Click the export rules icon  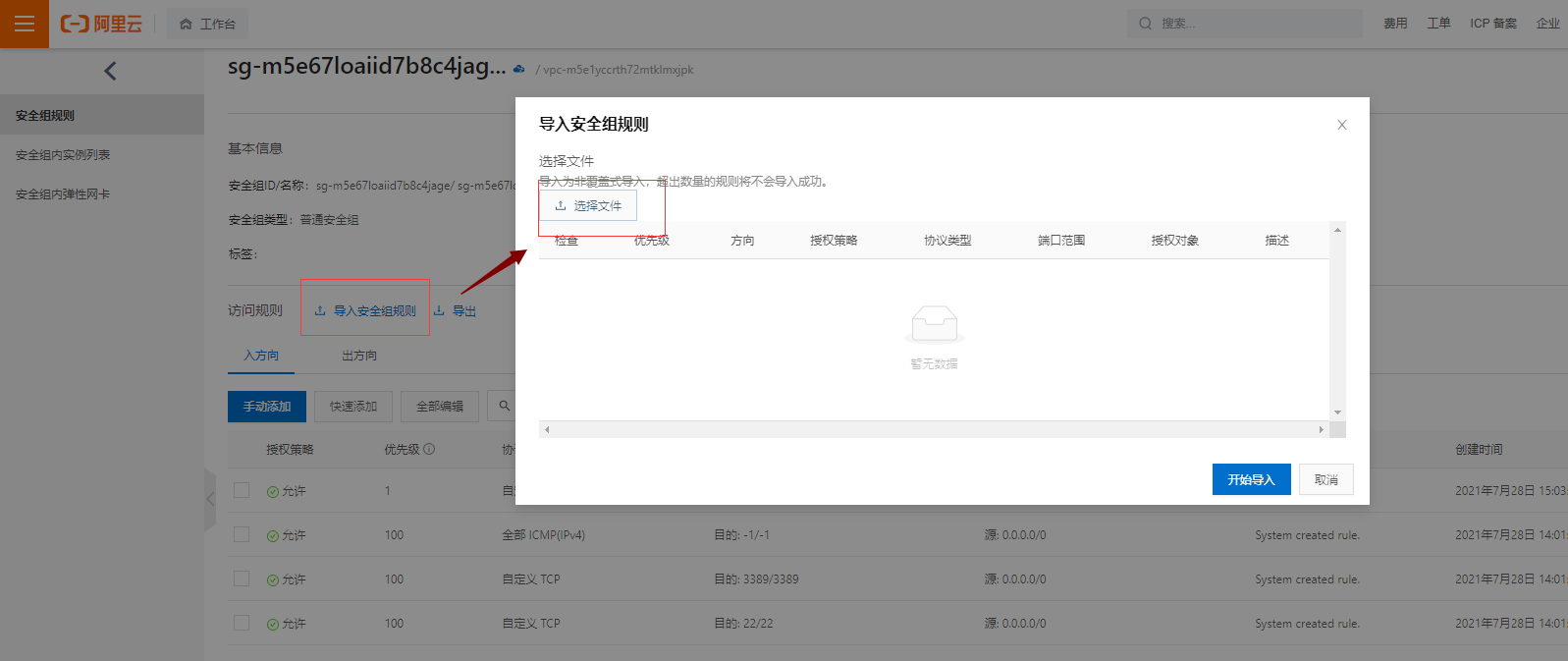point(440,310)
